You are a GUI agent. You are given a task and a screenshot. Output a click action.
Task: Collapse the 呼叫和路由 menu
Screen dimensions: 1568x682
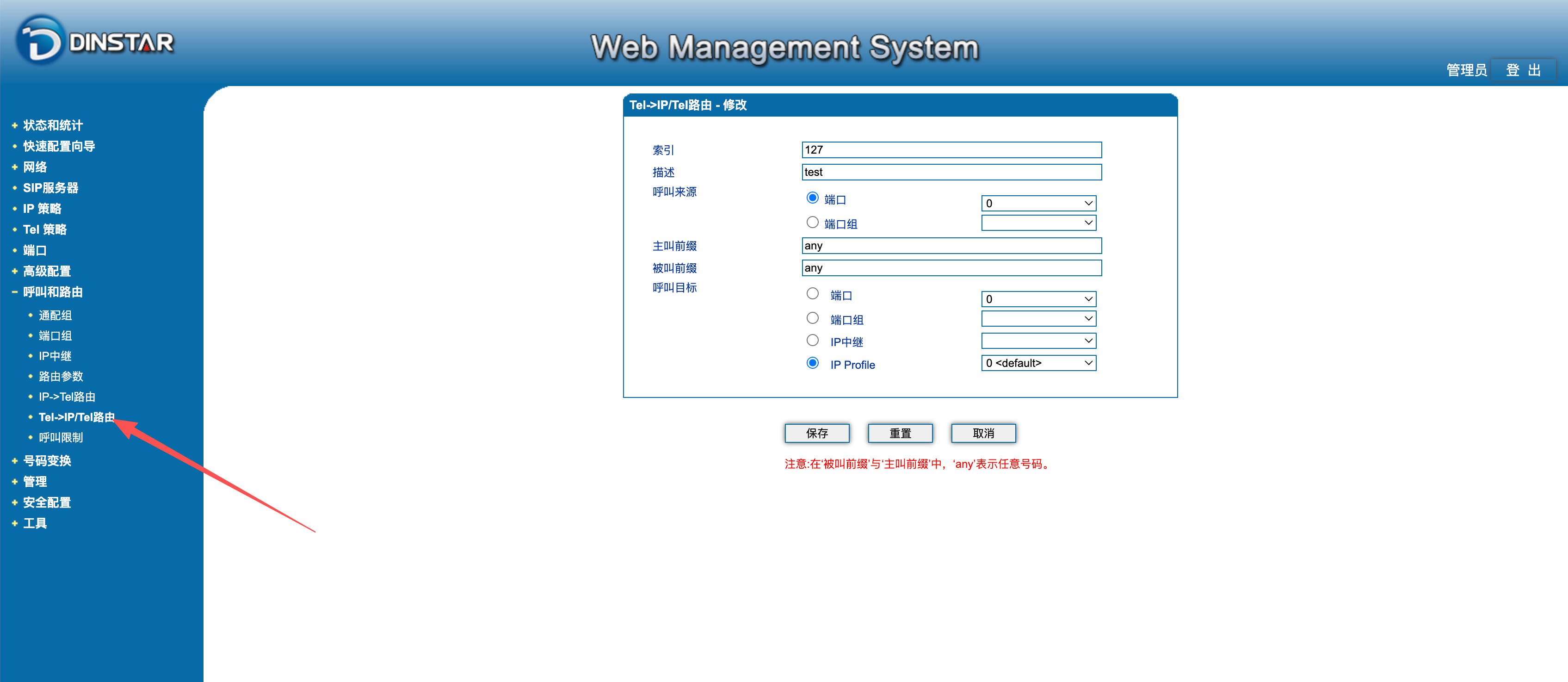coord(52,291)
